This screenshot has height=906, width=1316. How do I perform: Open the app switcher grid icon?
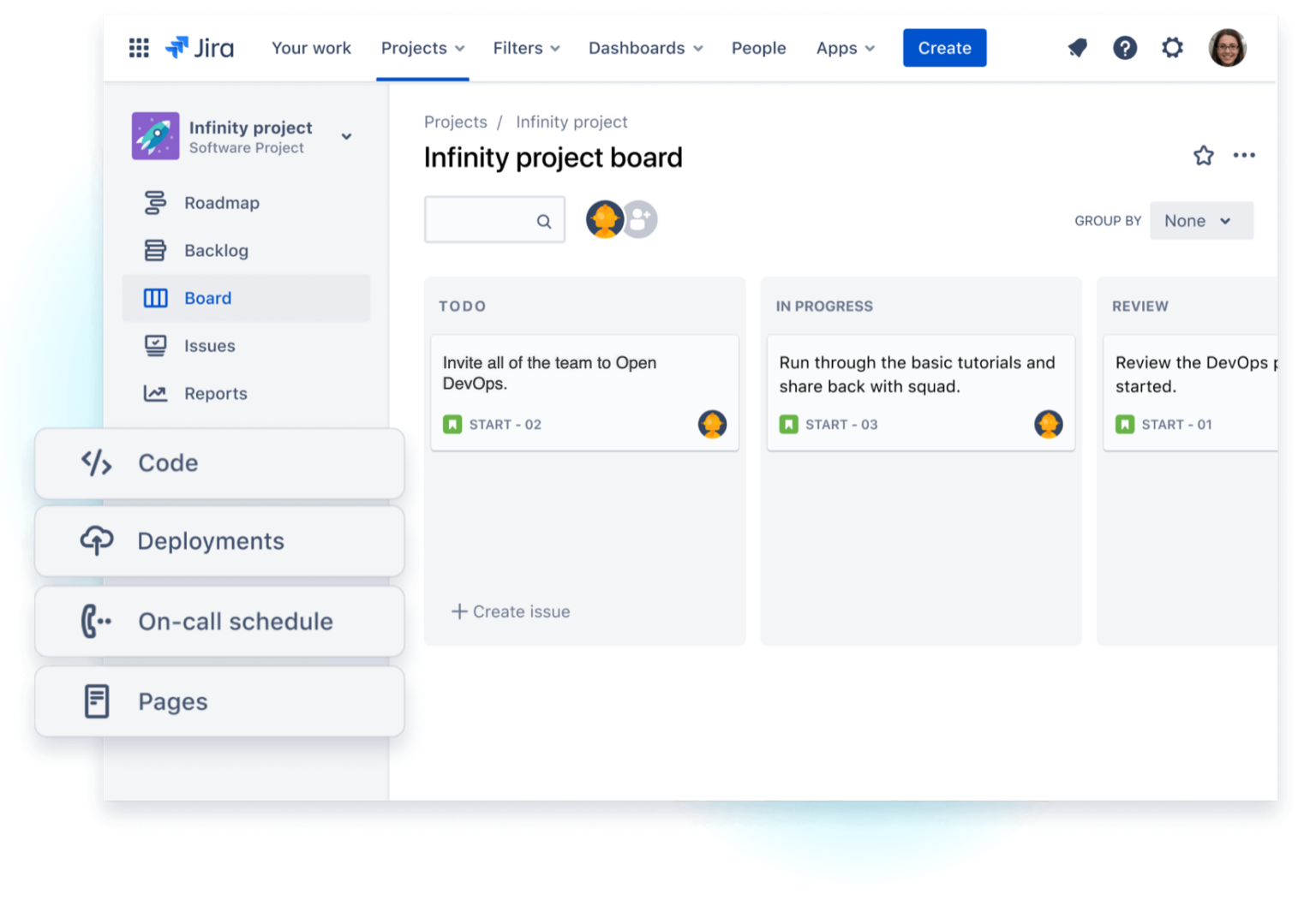[139, 48]
